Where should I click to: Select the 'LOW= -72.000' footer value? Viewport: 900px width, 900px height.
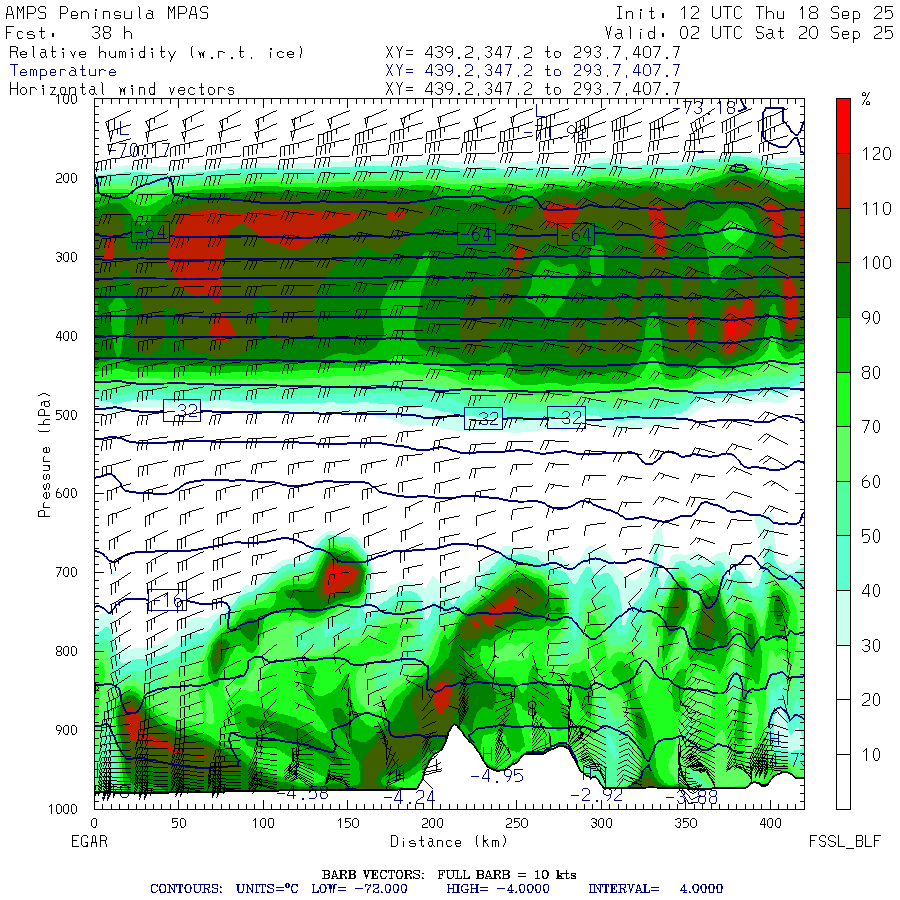[x=359, y=889]
